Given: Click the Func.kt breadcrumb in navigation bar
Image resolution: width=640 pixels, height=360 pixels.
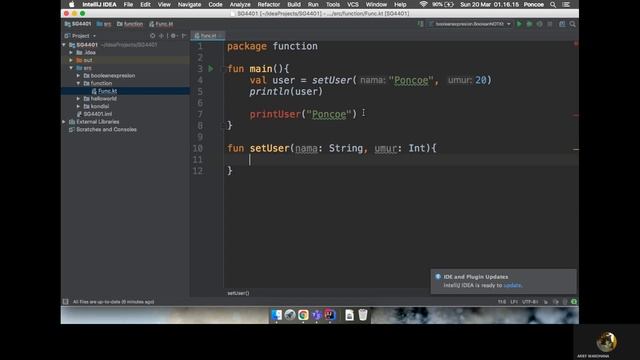Looking at the screenshot, I should [161, 24].
